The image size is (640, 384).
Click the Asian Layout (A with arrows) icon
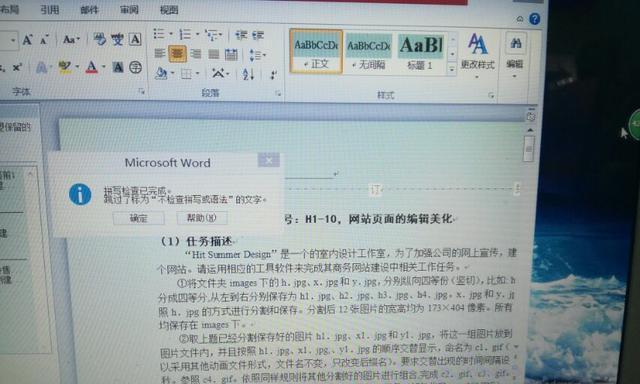(x=218, y=74)
